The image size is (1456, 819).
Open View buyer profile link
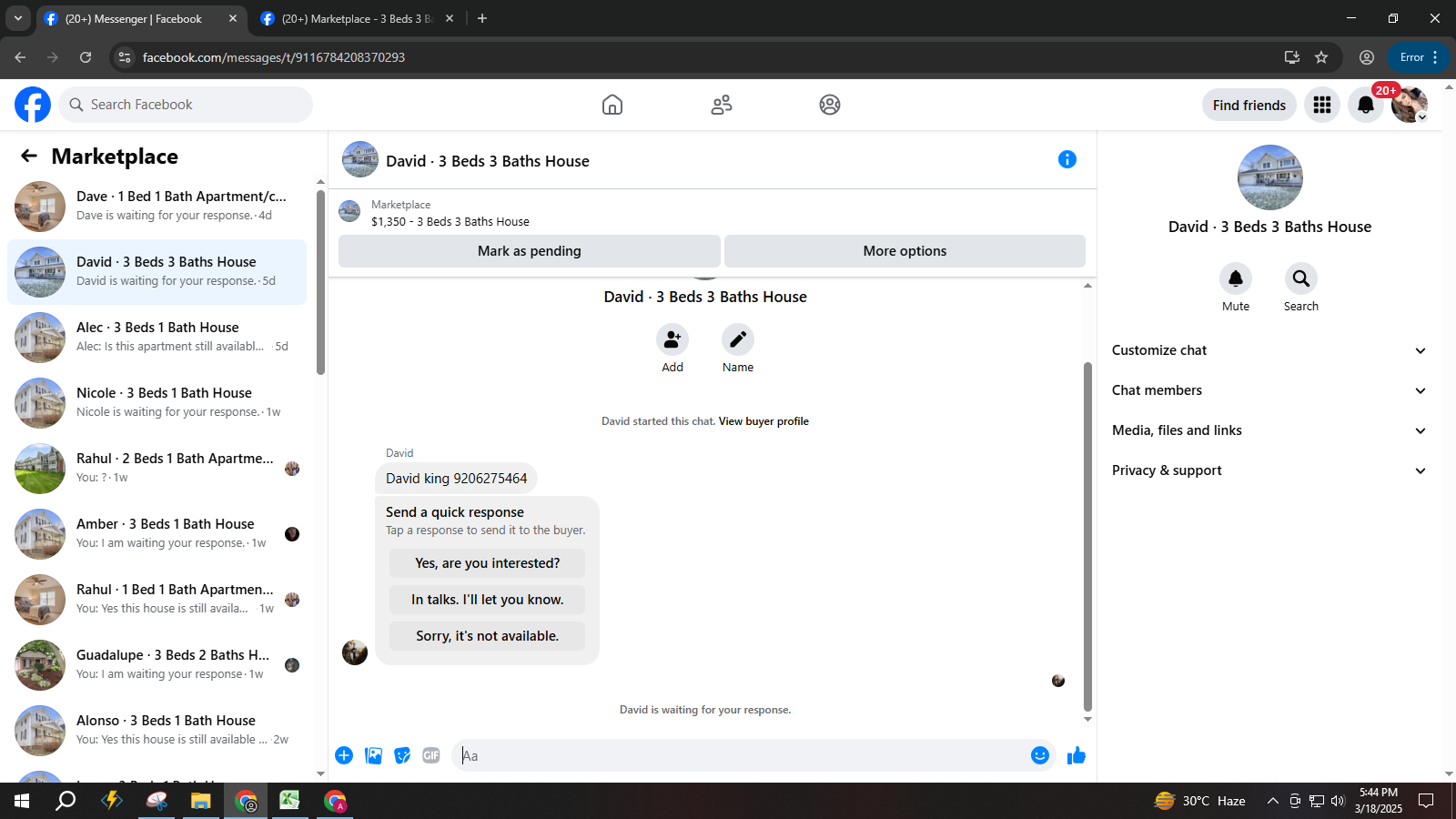[763, 421]
